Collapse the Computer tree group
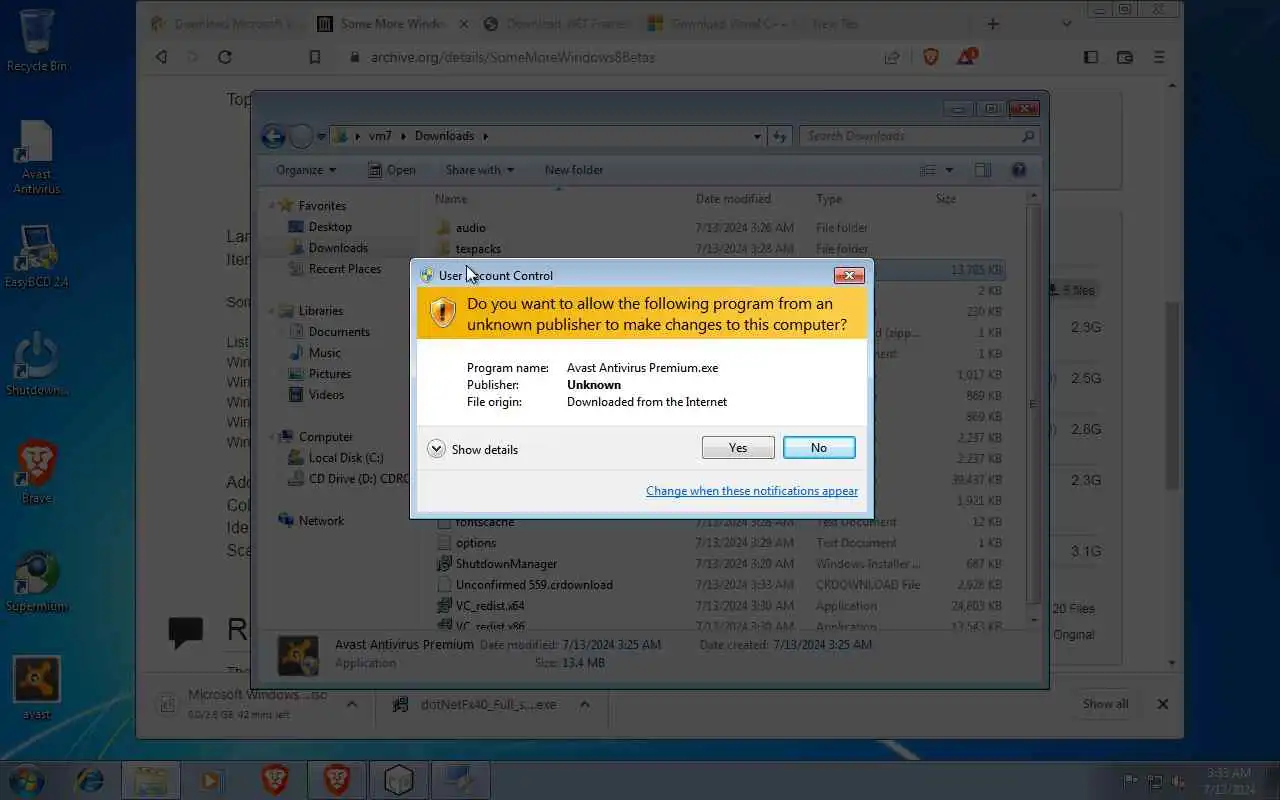 [x=271, y=437]
